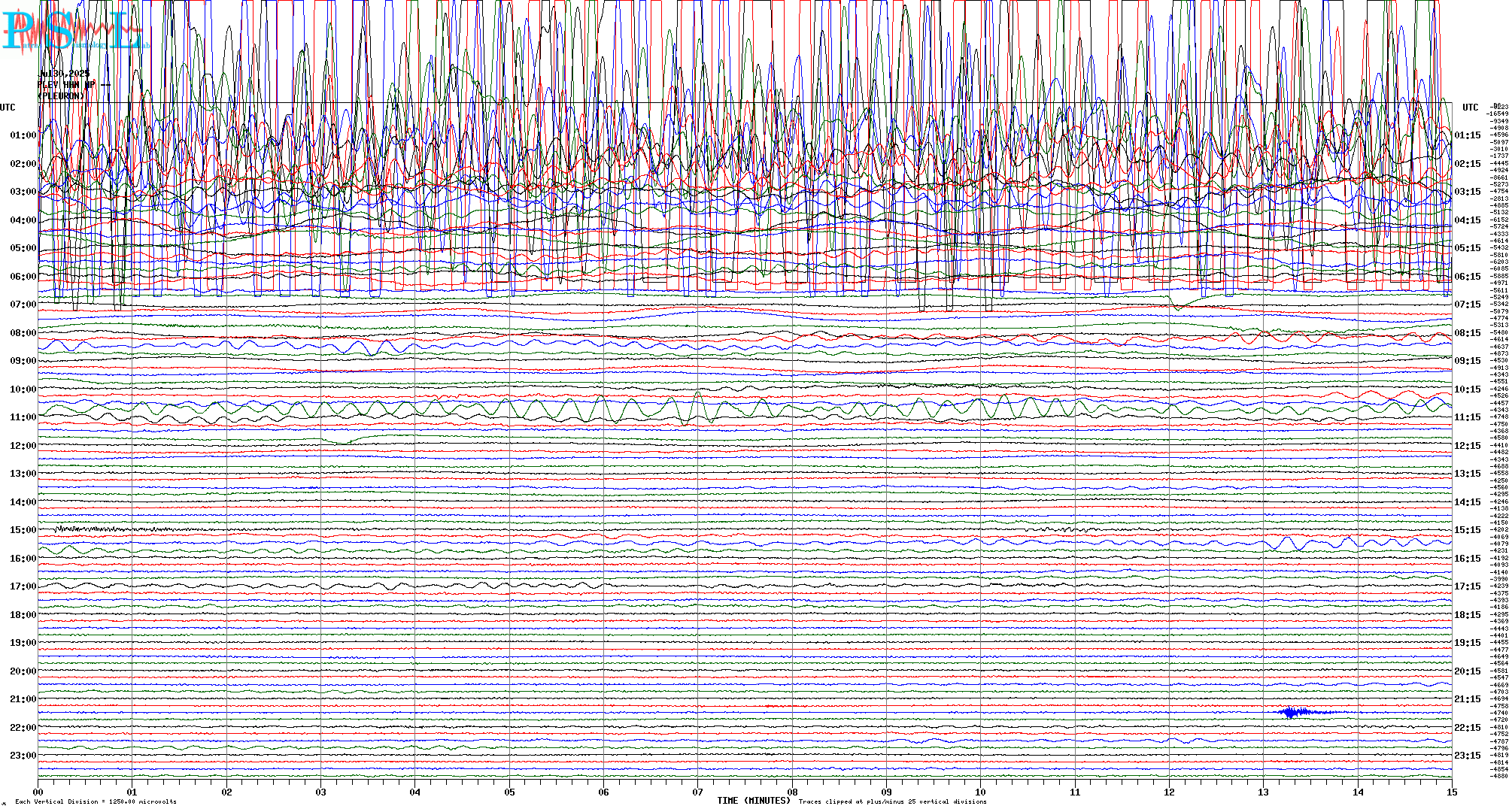The image size is (1512, 812).
Task: Select the 18:00 hour label
Action: [x=23, y=615]
